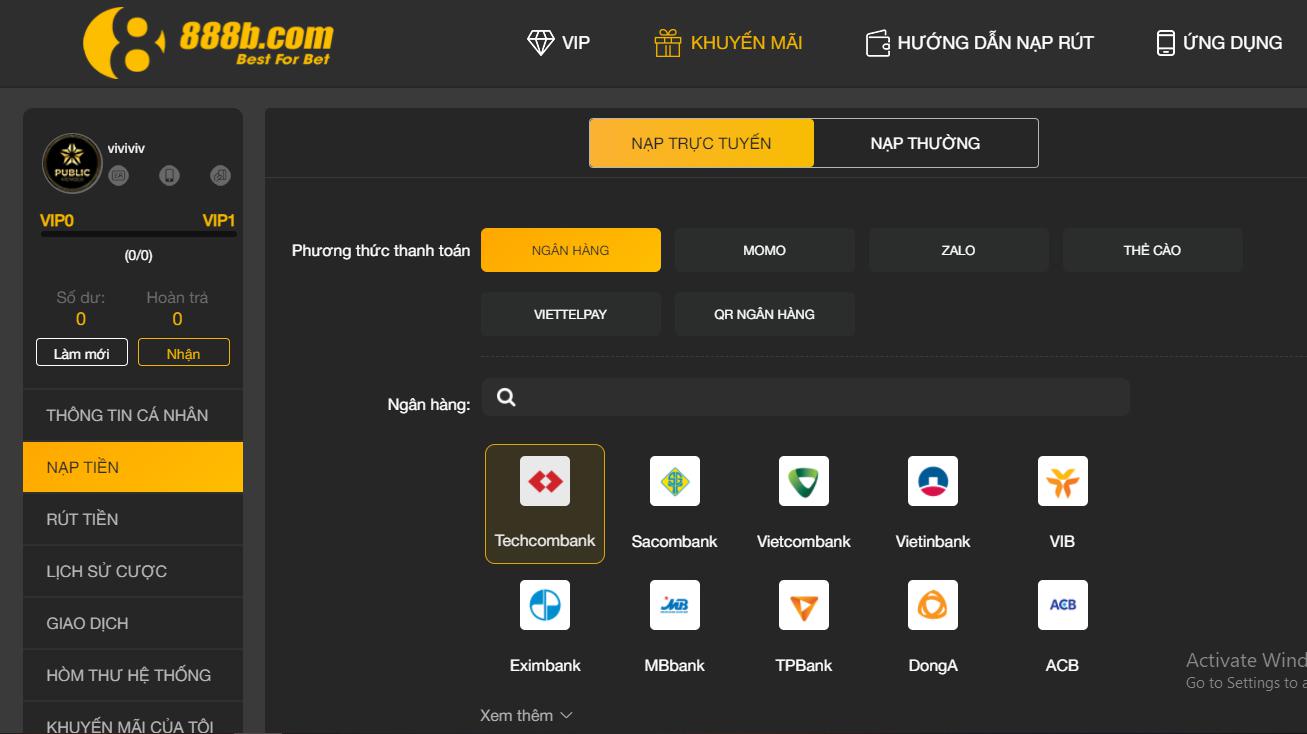
Task: Click the VIP diamond icon
Action: 540,43
